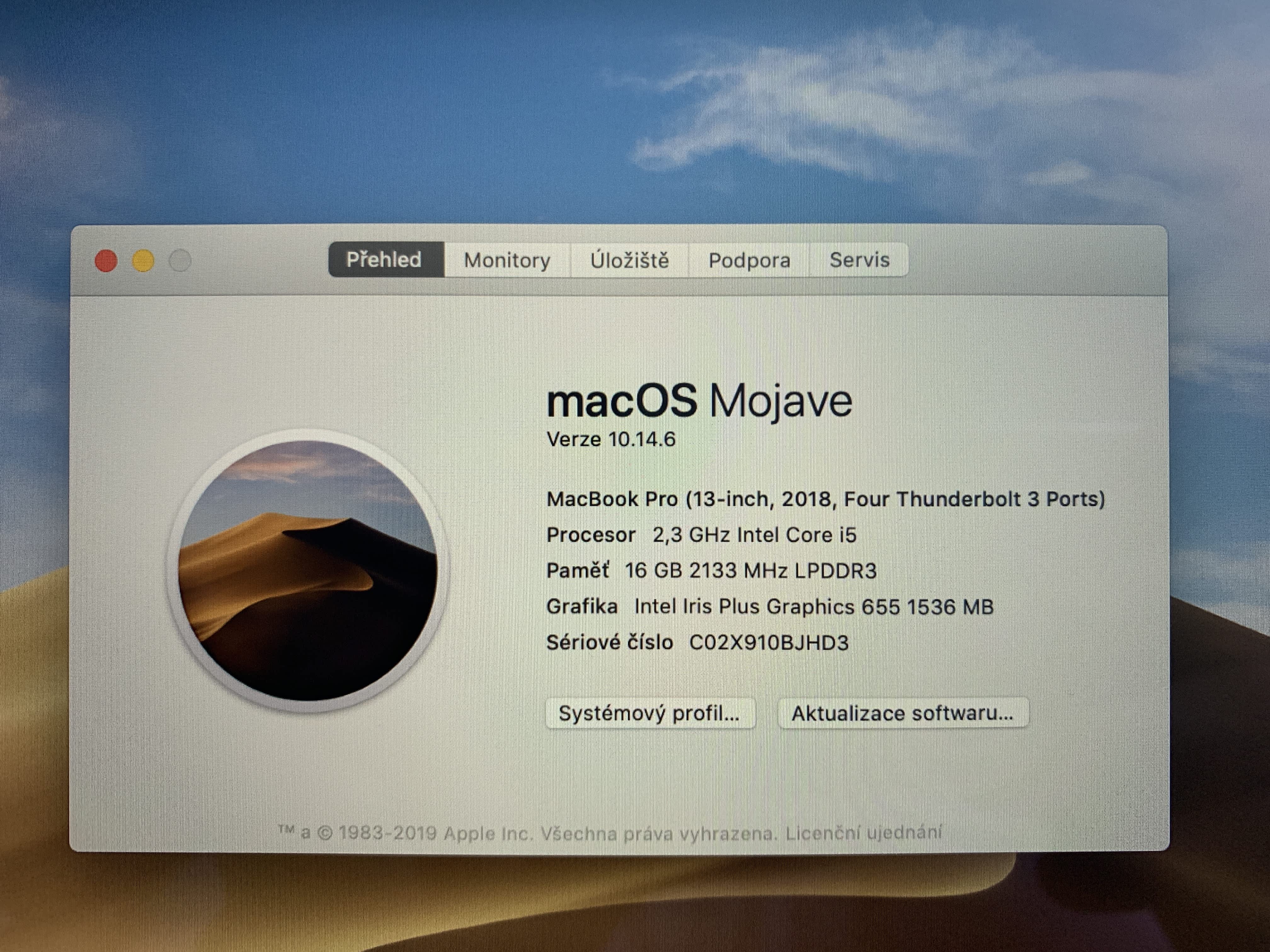Click the Procesor 2,3 GHz Intel Core i5 line
The image size is (1270, 952).
point(701,535)
